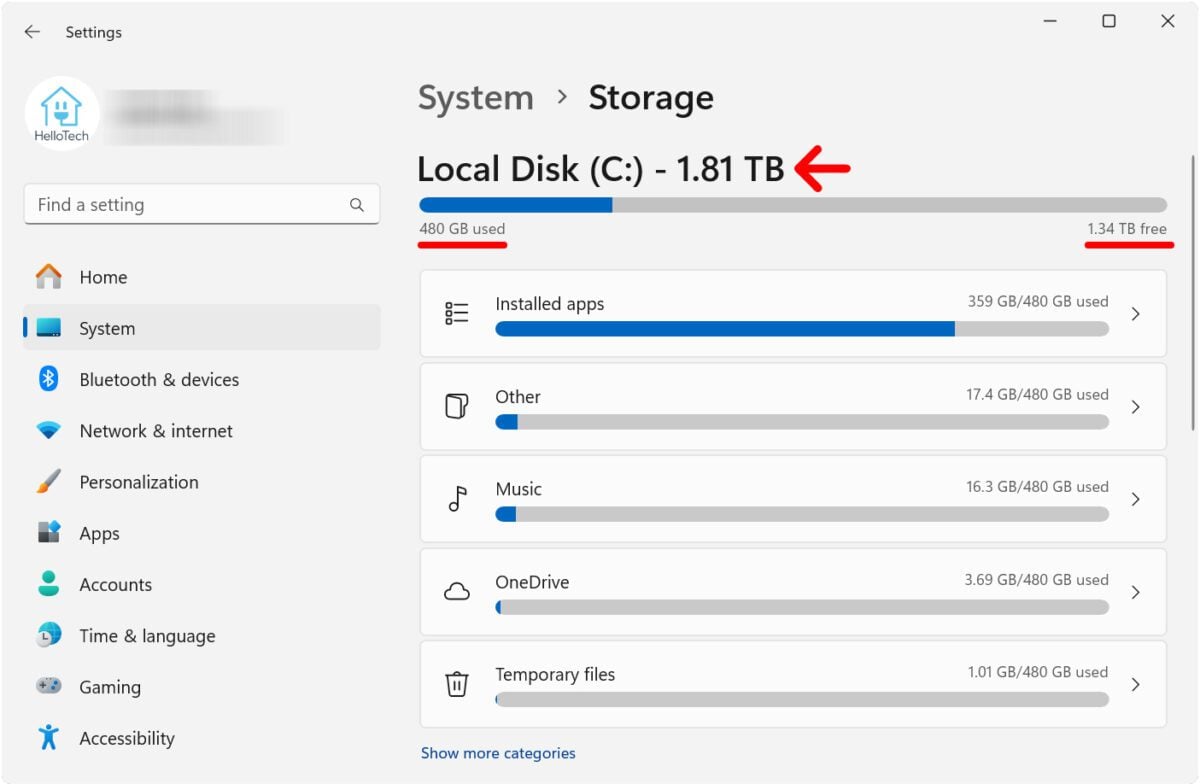
Task: Click the System breadcrumb link
Action: (475, 97)
